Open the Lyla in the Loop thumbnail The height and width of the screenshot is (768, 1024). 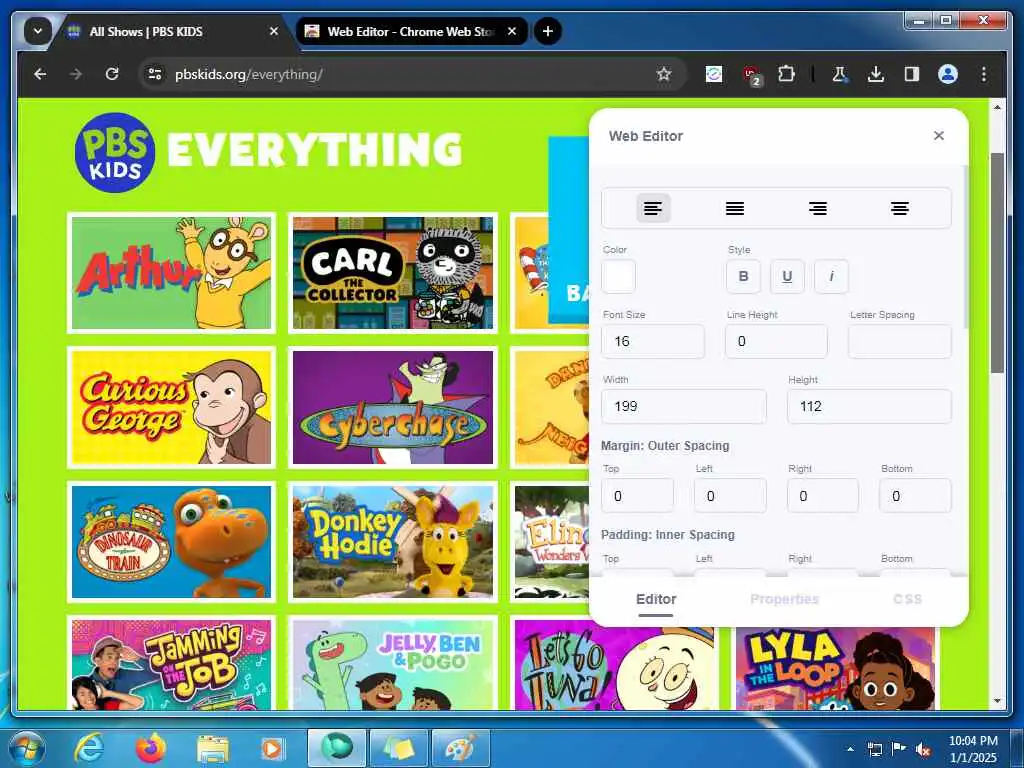[836, 669]
